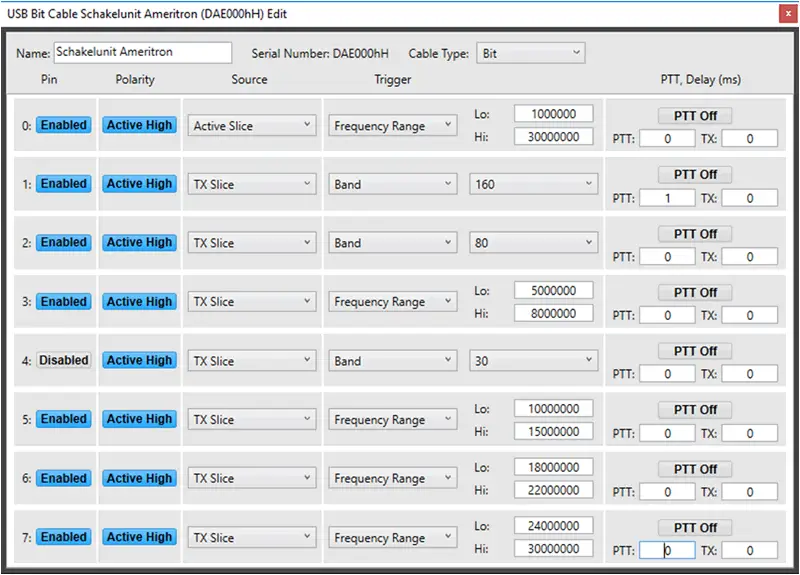Switch pin 0 polarity from Active High

click(x=139, y=125)
